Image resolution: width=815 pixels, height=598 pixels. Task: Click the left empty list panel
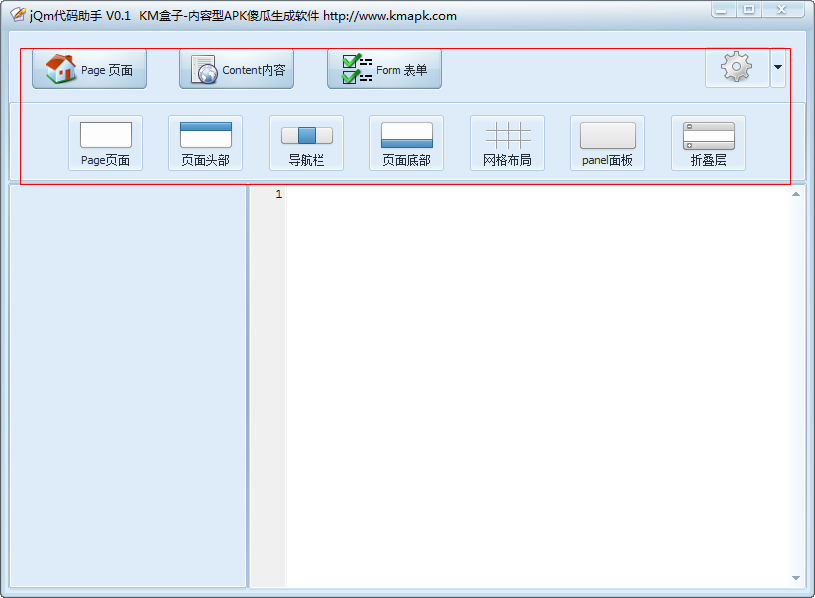point(128,387)
